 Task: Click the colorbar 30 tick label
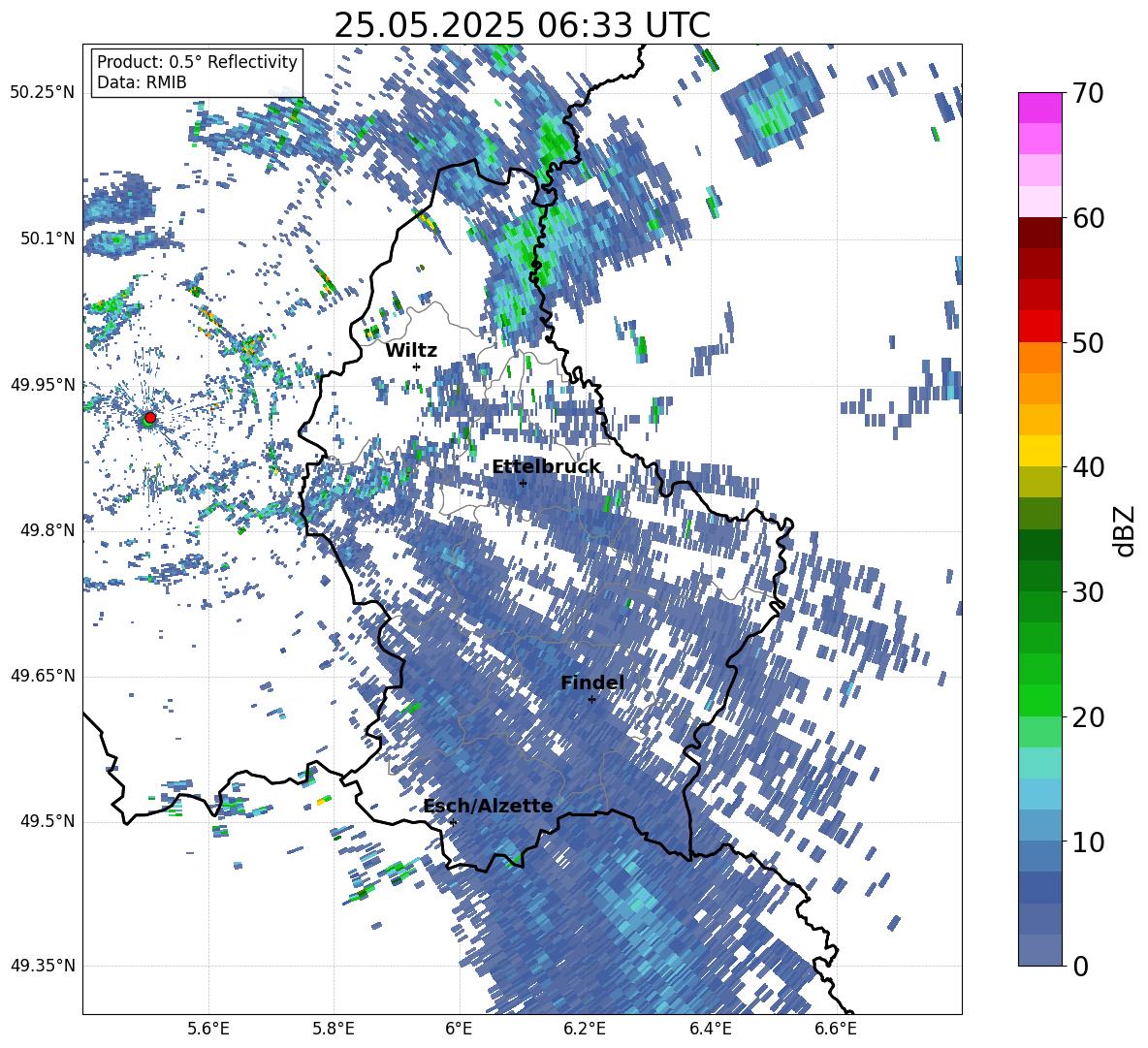pyautogui.click(x=1087, y=592)
